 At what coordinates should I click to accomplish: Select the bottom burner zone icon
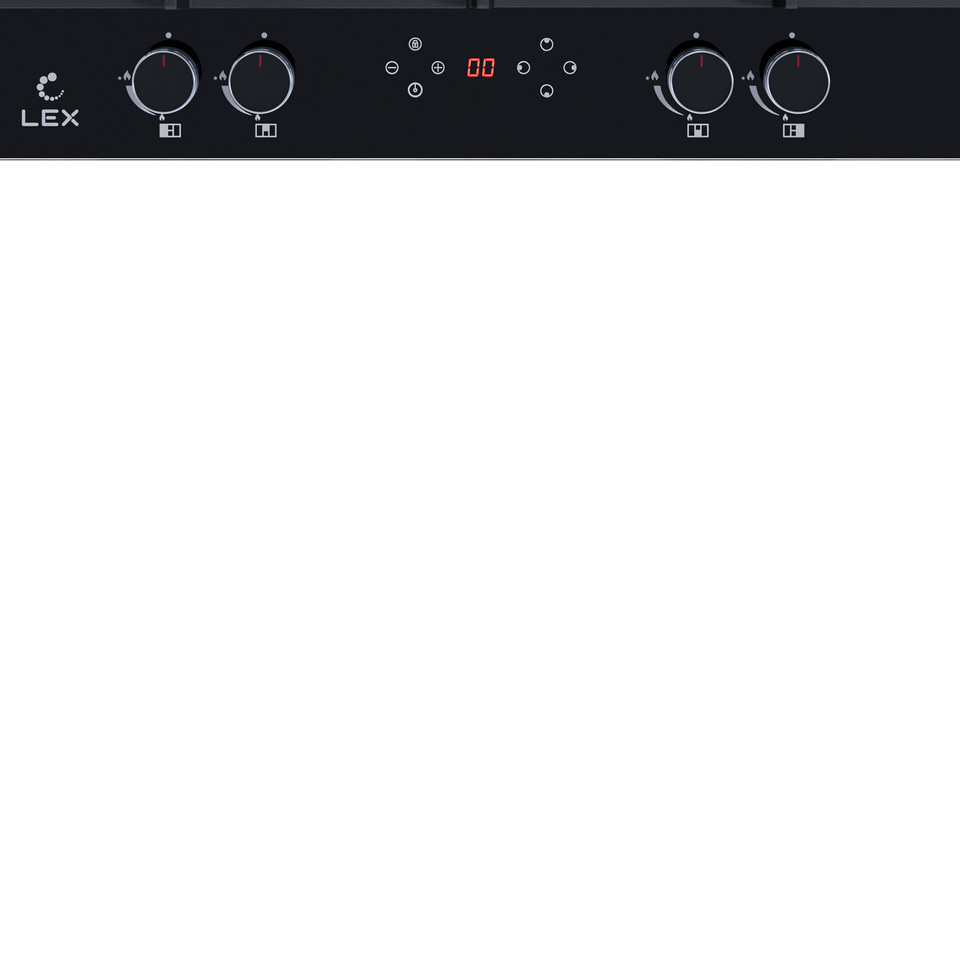tap(547, 91)
